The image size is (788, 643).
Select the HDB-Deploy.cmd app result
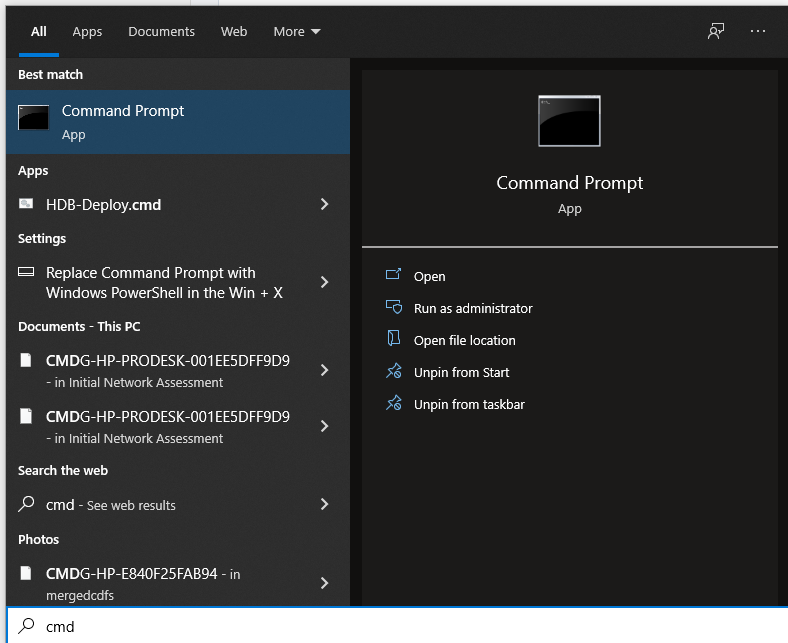pyautogui.click(x=178, y=205)
